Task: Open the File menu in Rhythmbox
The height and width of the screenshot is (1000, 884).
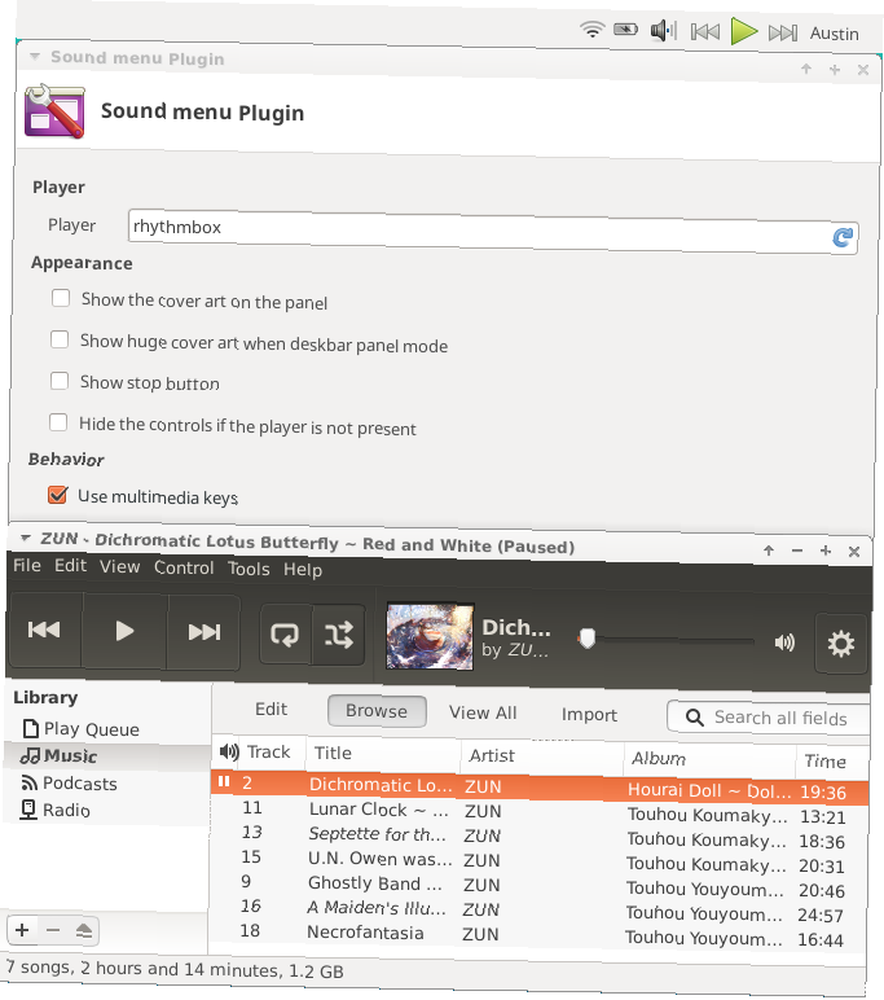Action: click(x=27, y=565)
